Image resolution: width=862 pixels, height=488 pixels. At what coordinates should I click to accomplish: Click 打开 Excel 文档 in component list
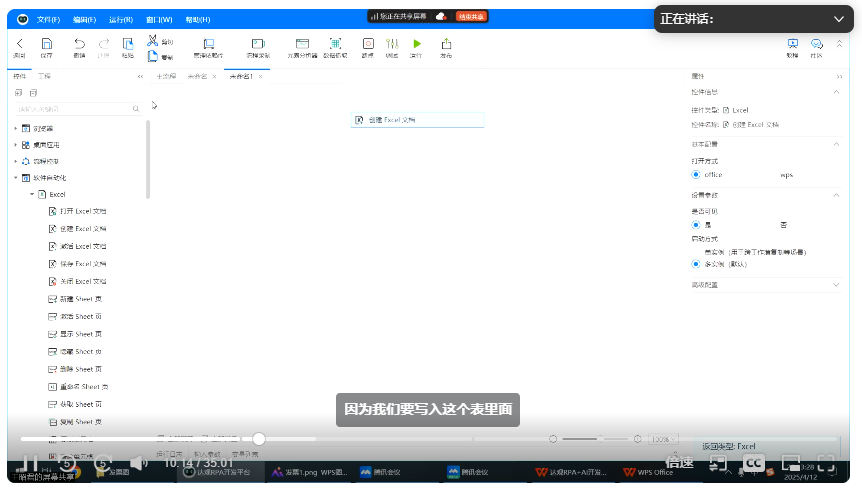(84, 211)
